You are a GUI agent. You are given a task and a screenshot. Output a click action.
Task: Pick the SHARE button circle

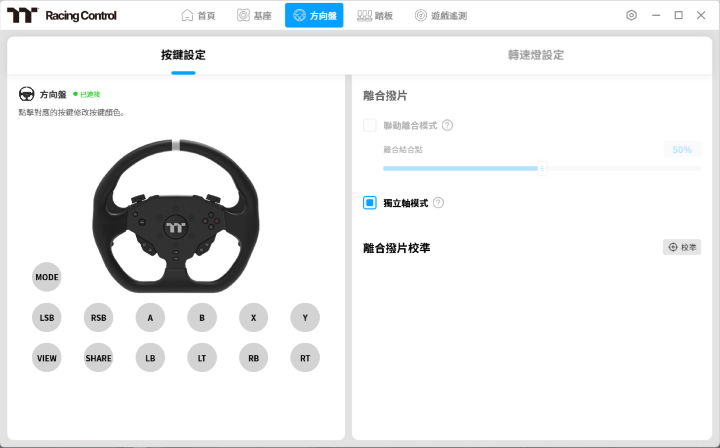pyautogui.click(x=98, y=357)
